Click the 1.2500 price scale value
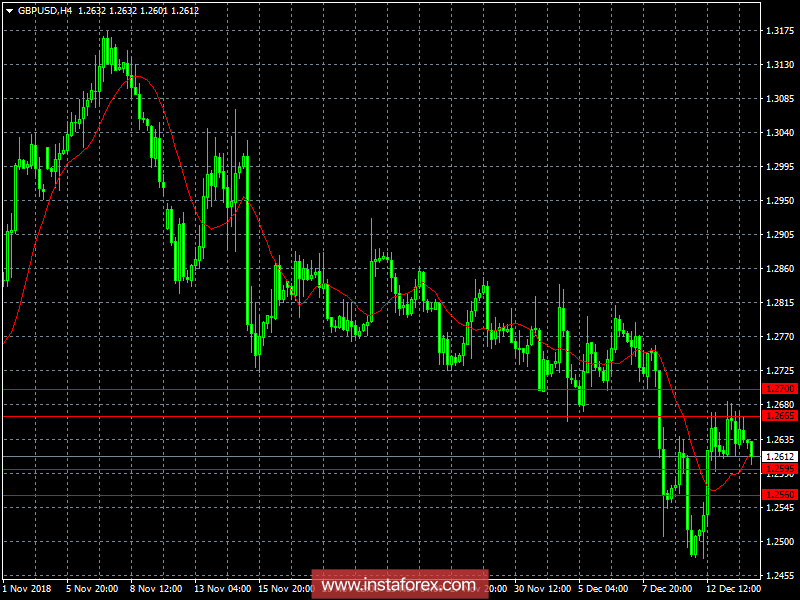Image resolution: width=800 pixels, height=600 pixels. [780, 541]
